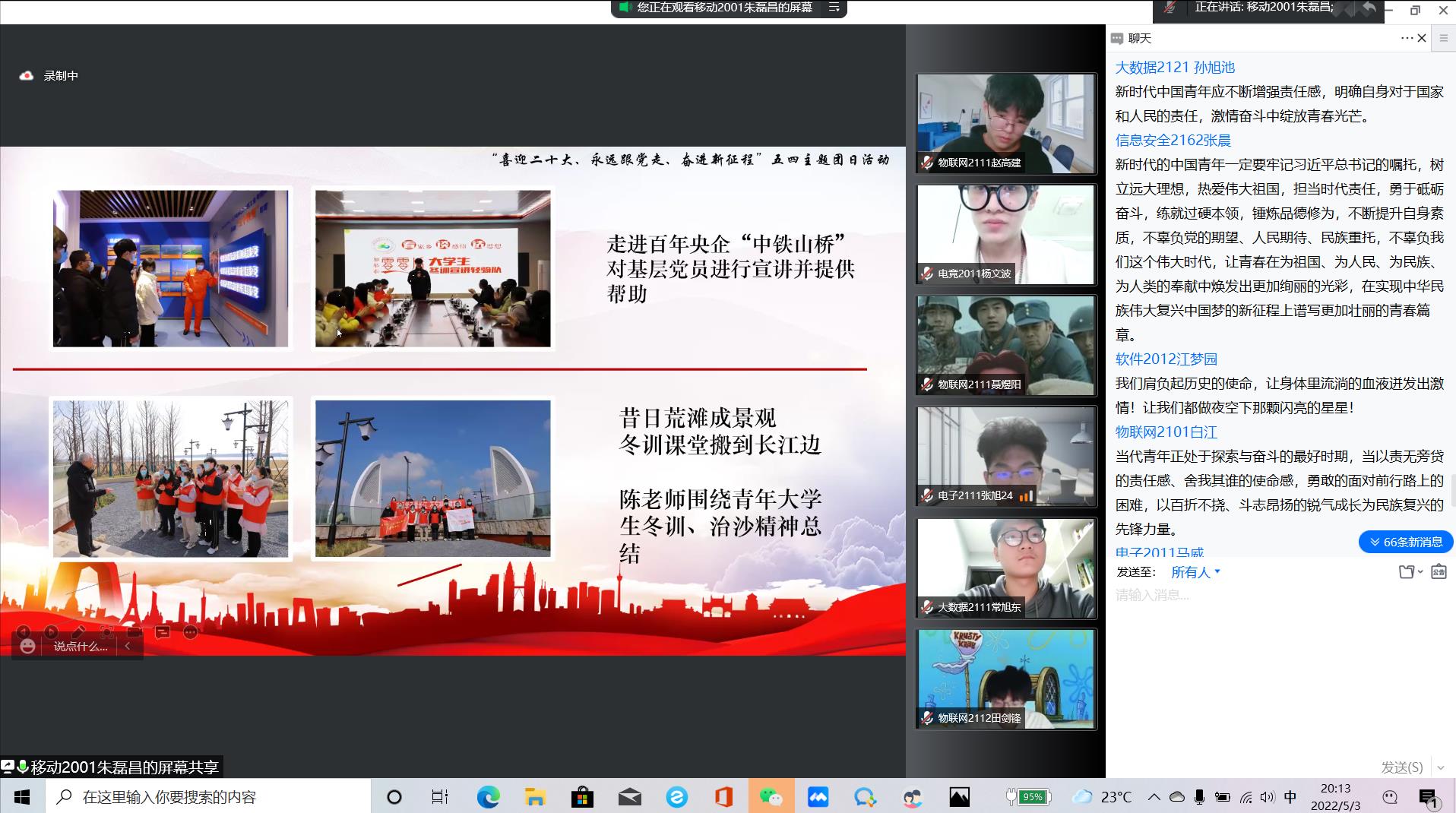
Task: Click the 发送(S) send button
Action: click(1401, 767)
